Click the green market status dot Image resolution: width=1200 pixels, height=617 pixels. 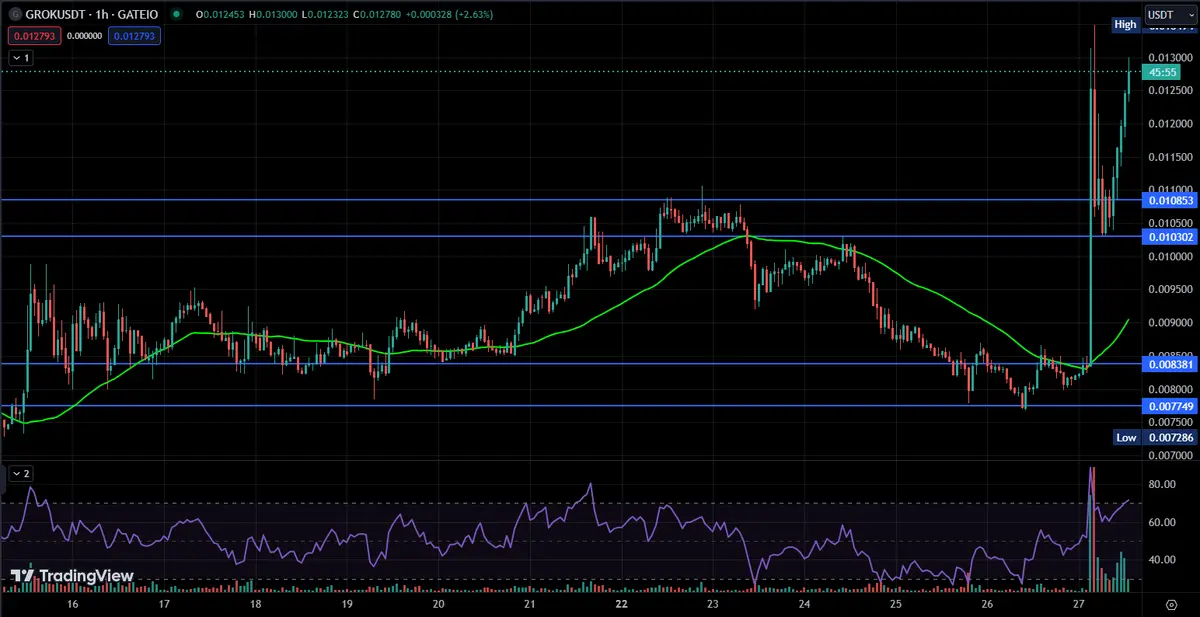click(176, 15)
